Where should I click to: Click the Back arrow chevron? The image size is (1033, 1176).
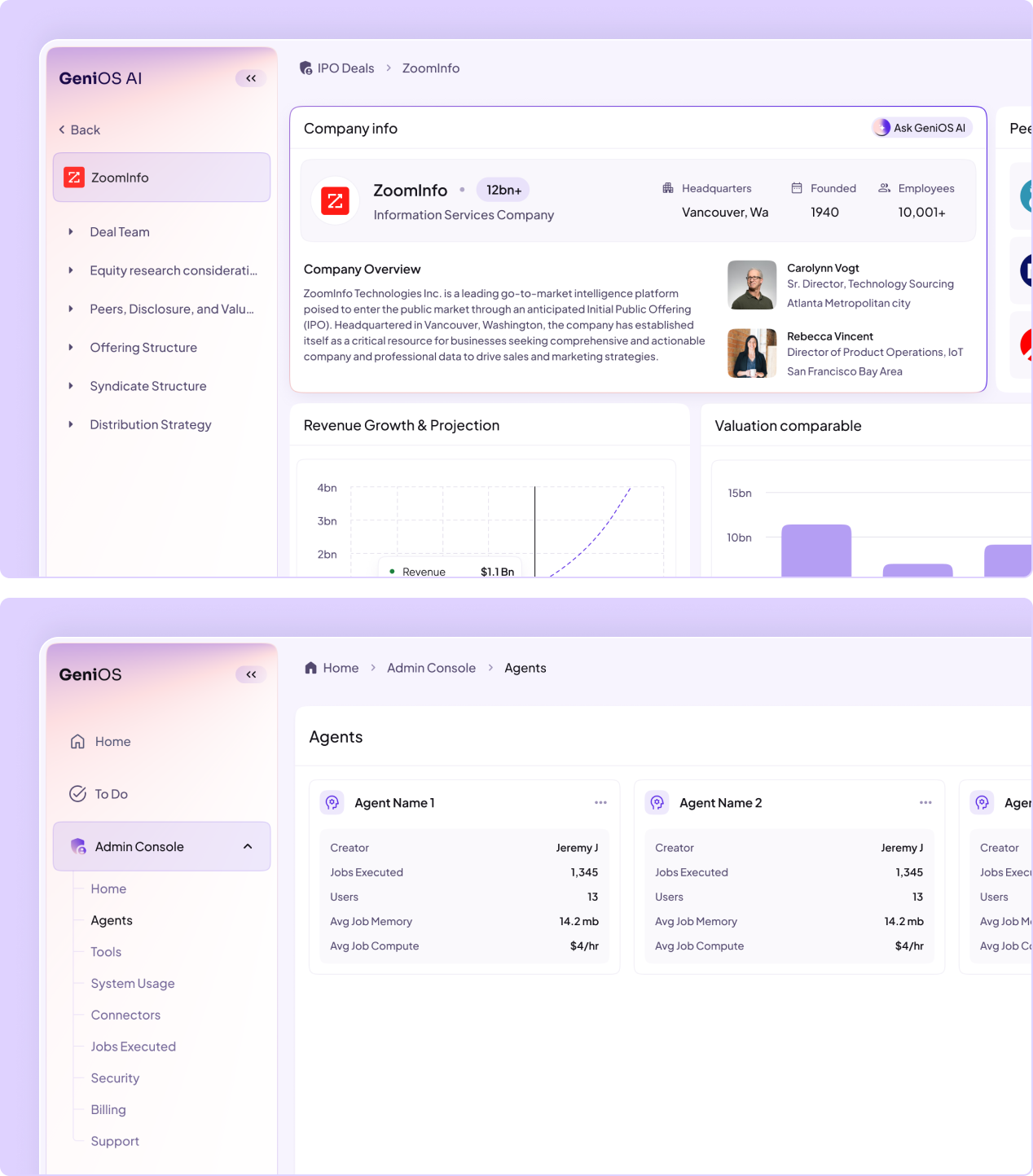pyautogui.click(x=62, y=129)
